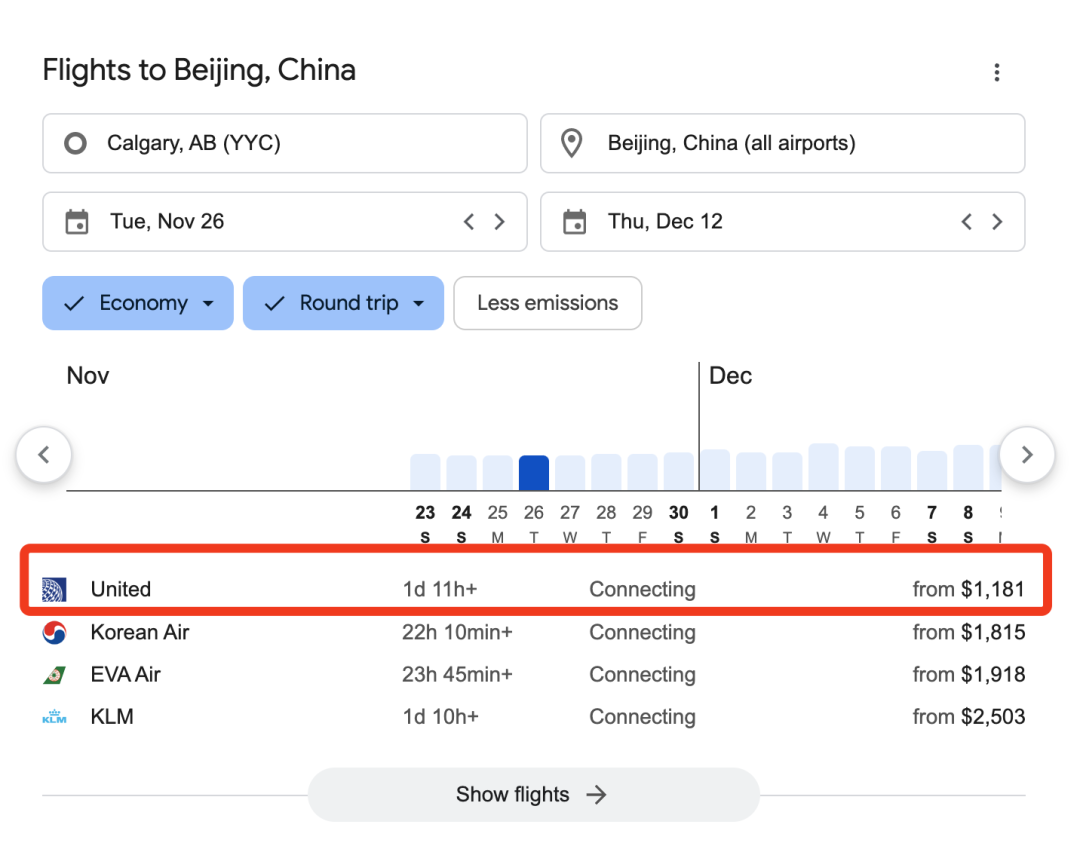
Task: Select the KLM flight option
Action: click(534, 717)
